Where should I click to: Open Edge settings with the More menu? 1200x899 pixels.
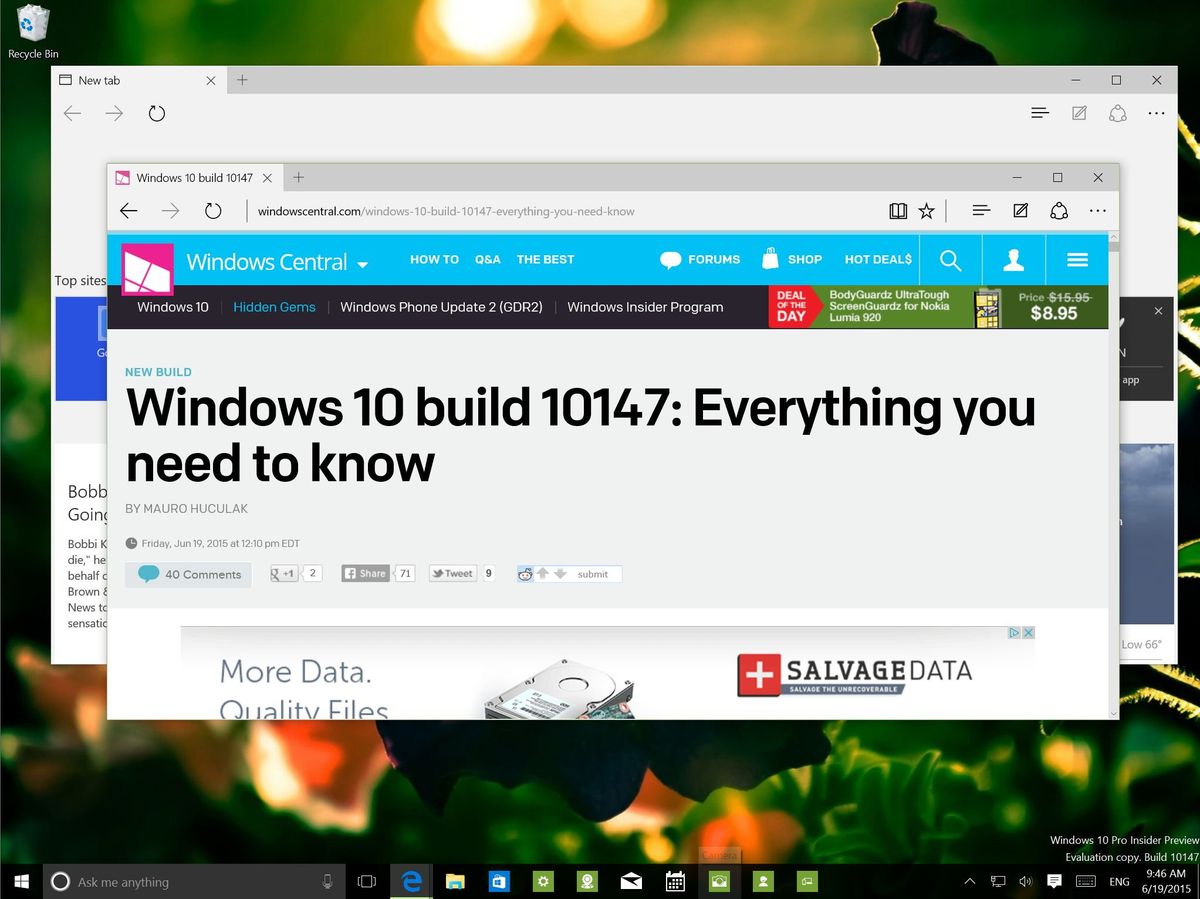tap(1097, 211)
